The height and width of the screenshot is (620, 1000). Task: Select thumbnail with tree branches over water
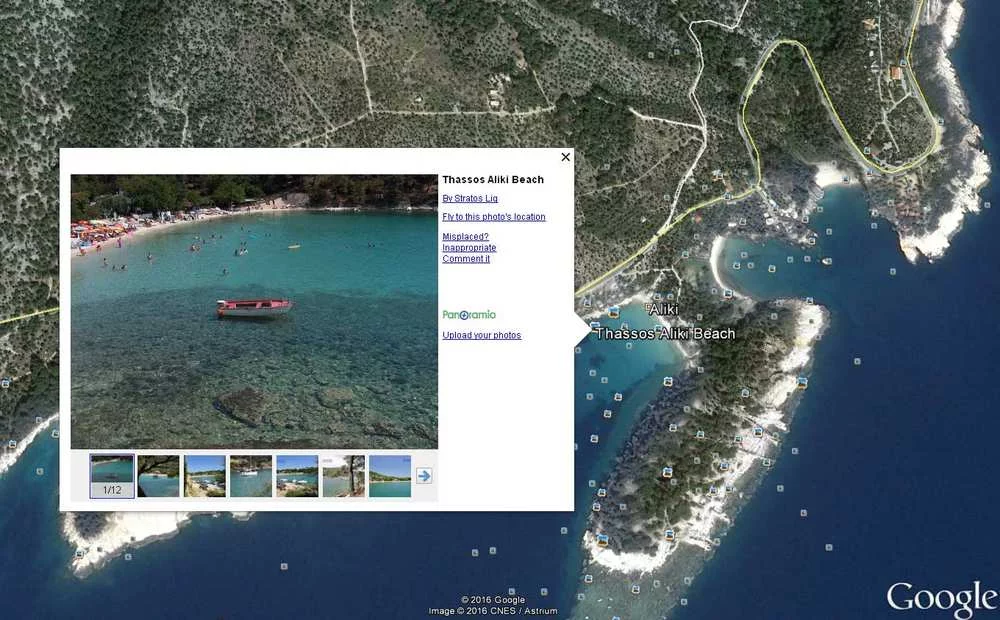158,476
